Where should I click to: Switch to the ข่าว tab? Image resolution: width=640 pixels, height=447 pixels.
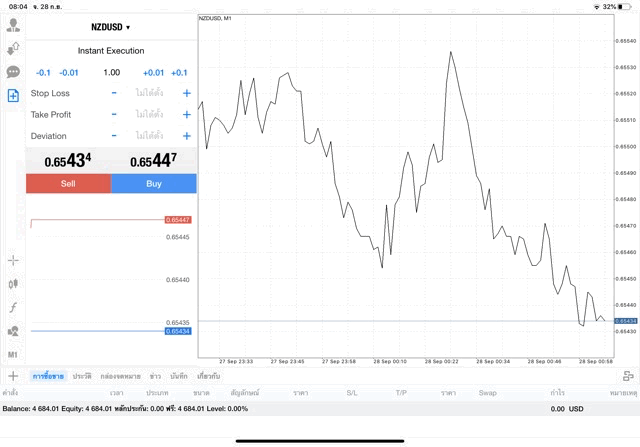[155, 376]
